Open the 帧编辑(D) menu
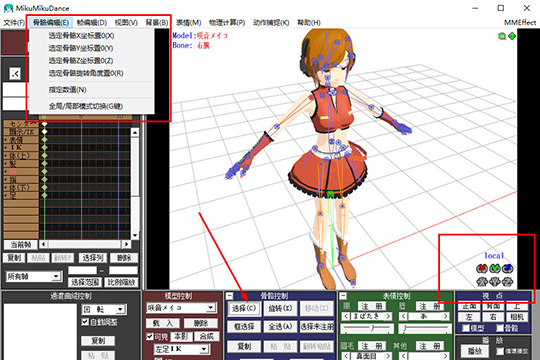The width and height of the screenshot is (540, 360). tap(92, 23)
